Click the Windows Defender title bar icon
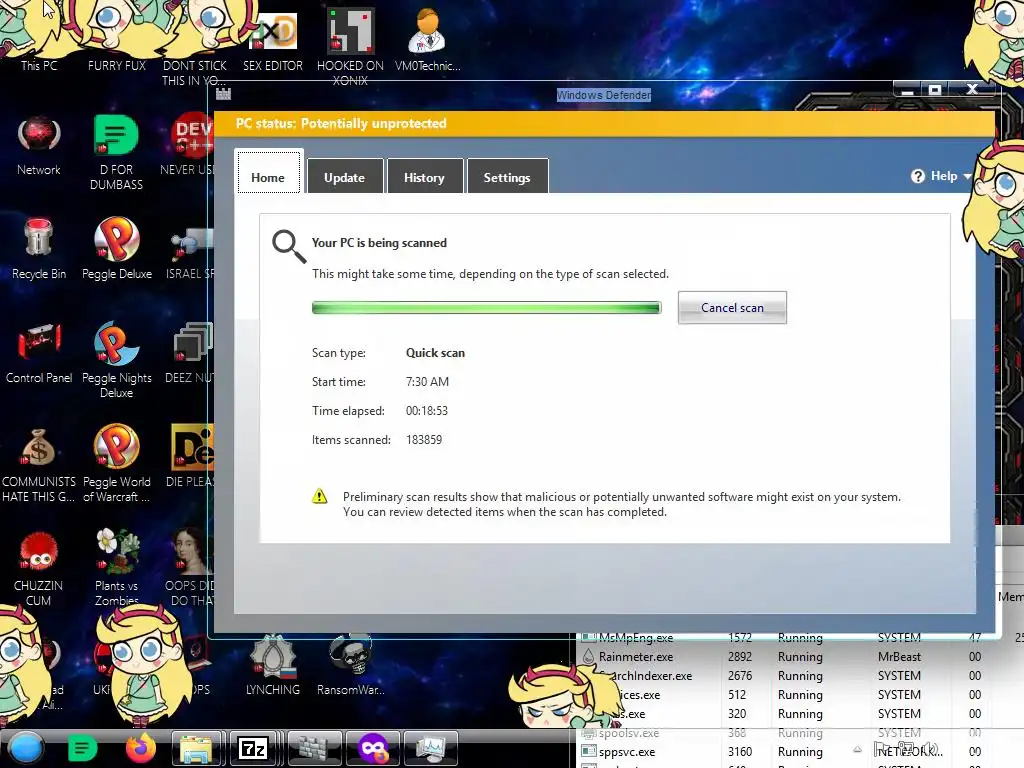Viewport: 1024px width, 768px height. pos(223,94)
